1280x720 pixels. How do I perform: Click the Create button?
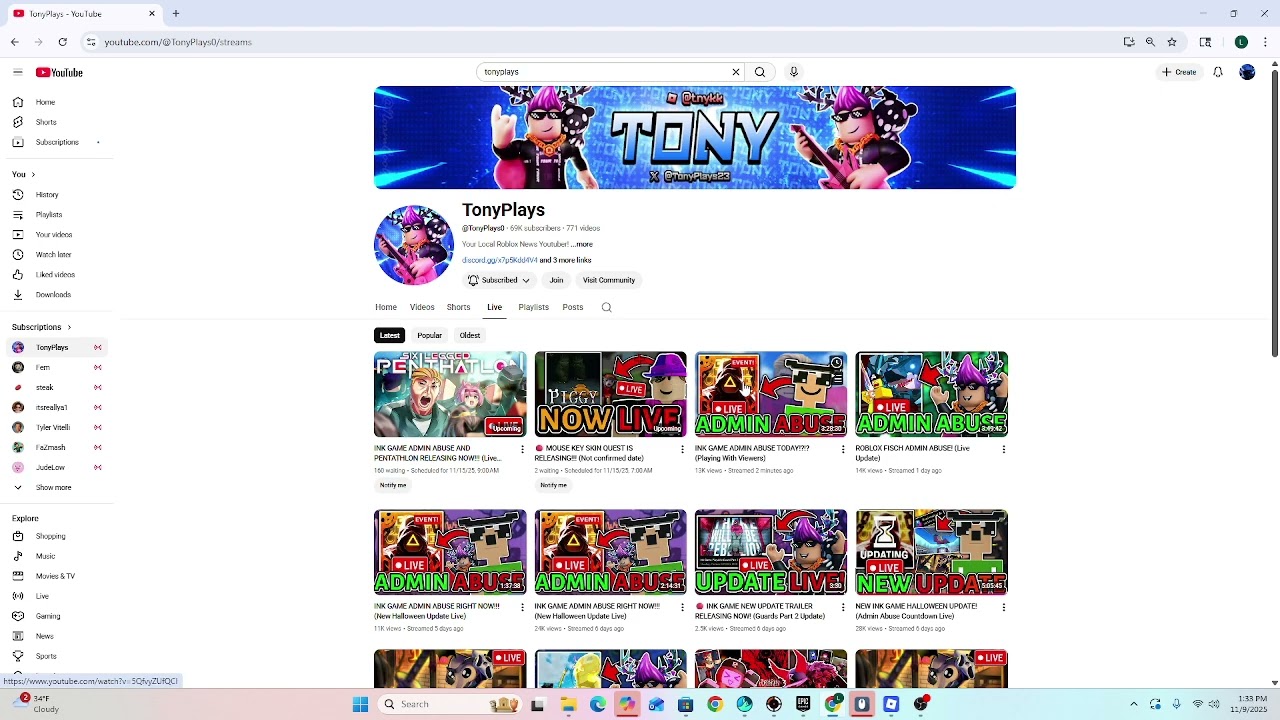[1179, 72]
